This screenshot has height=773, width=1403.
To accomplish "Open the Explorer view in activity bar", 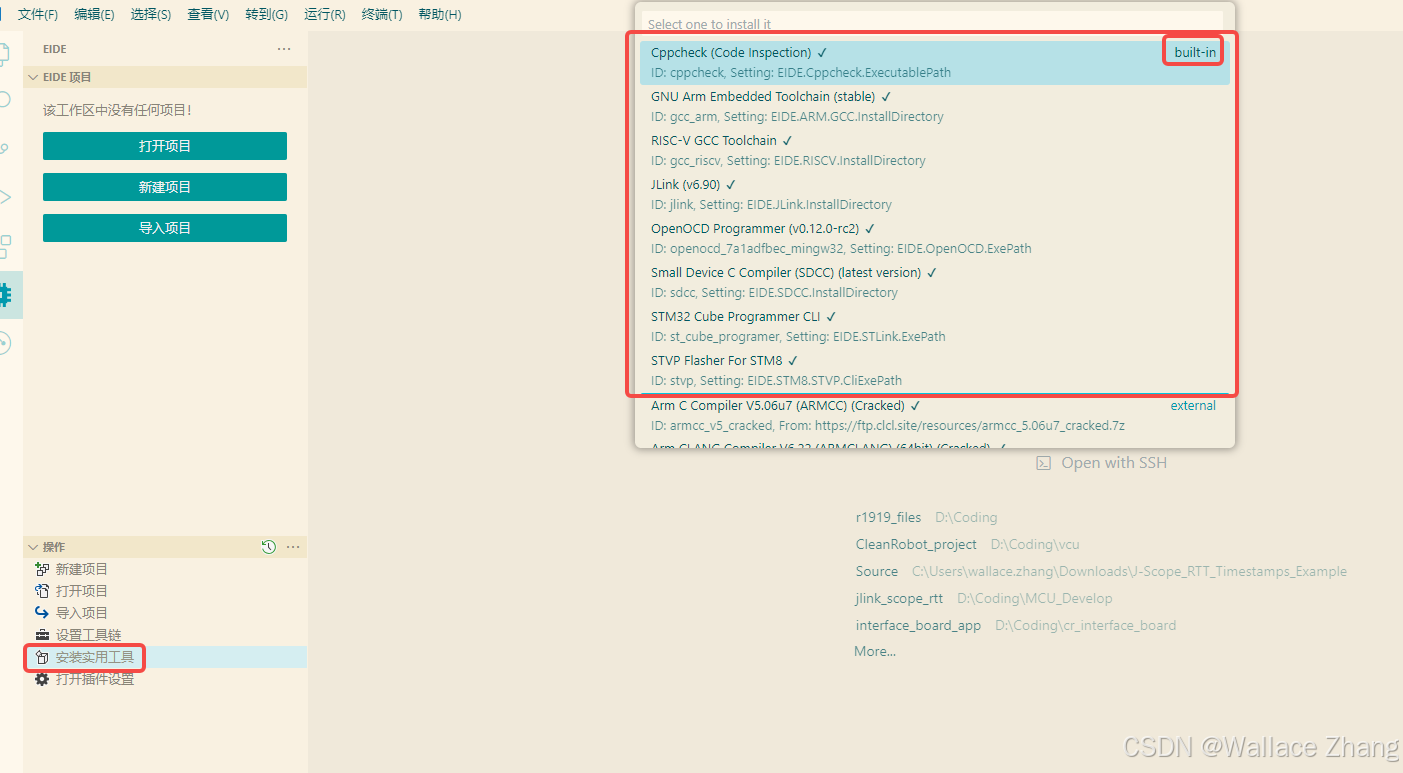I will coord(4,54).
